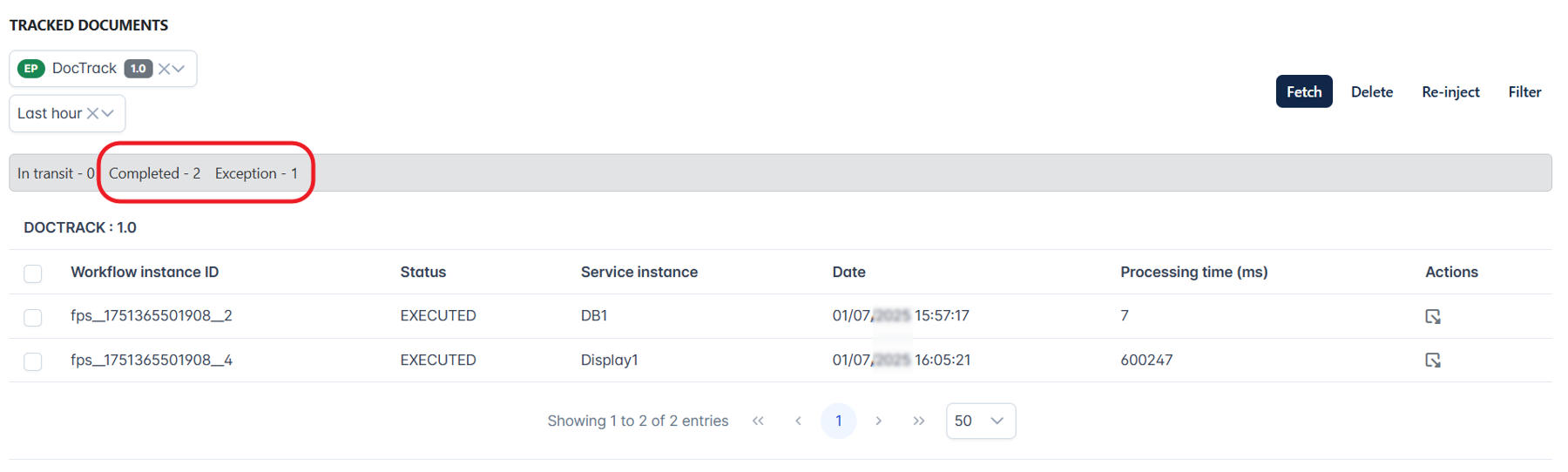Clear the Last hour time filter

[92, 113]
